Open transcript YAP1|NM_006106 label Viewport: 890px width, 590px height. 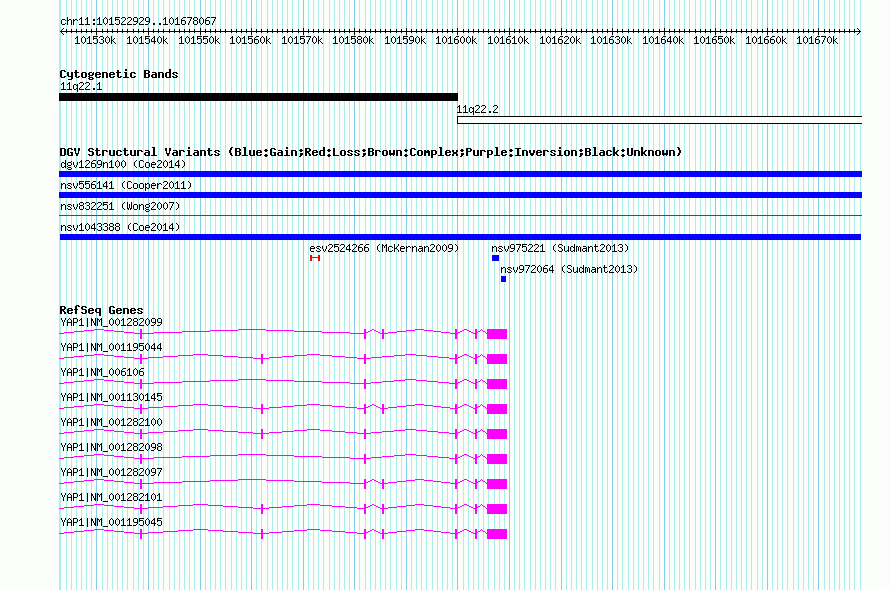coord(102,372)
